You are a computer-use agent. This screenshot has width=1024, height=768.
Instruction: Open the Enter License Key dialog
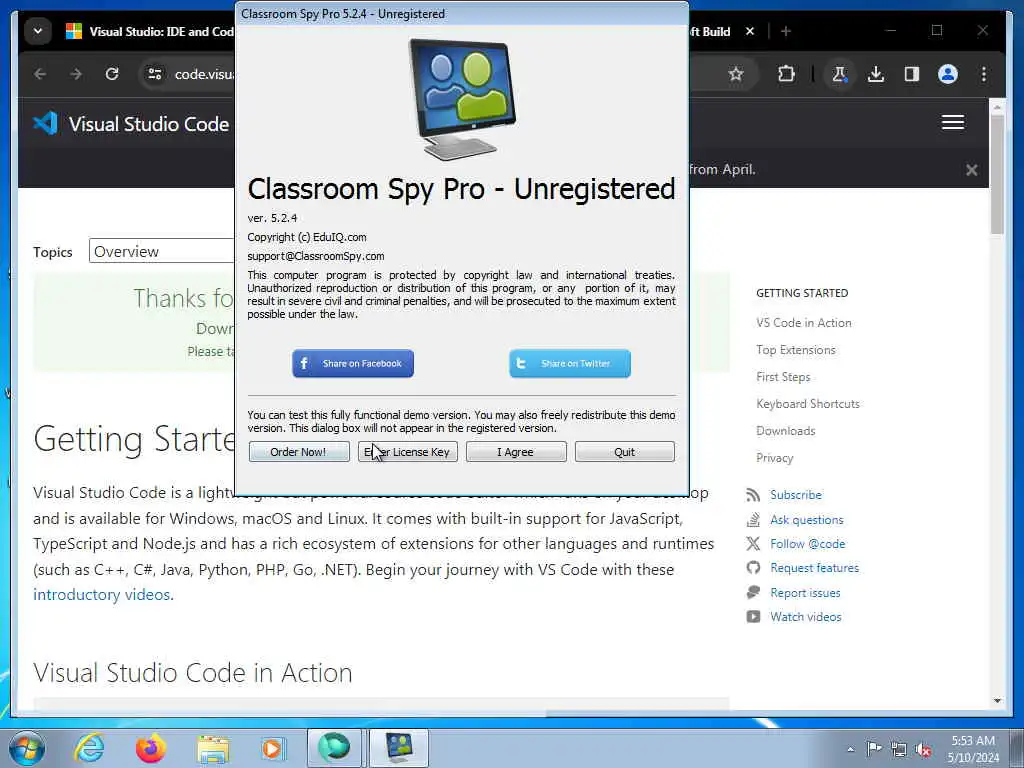(408, 452)
